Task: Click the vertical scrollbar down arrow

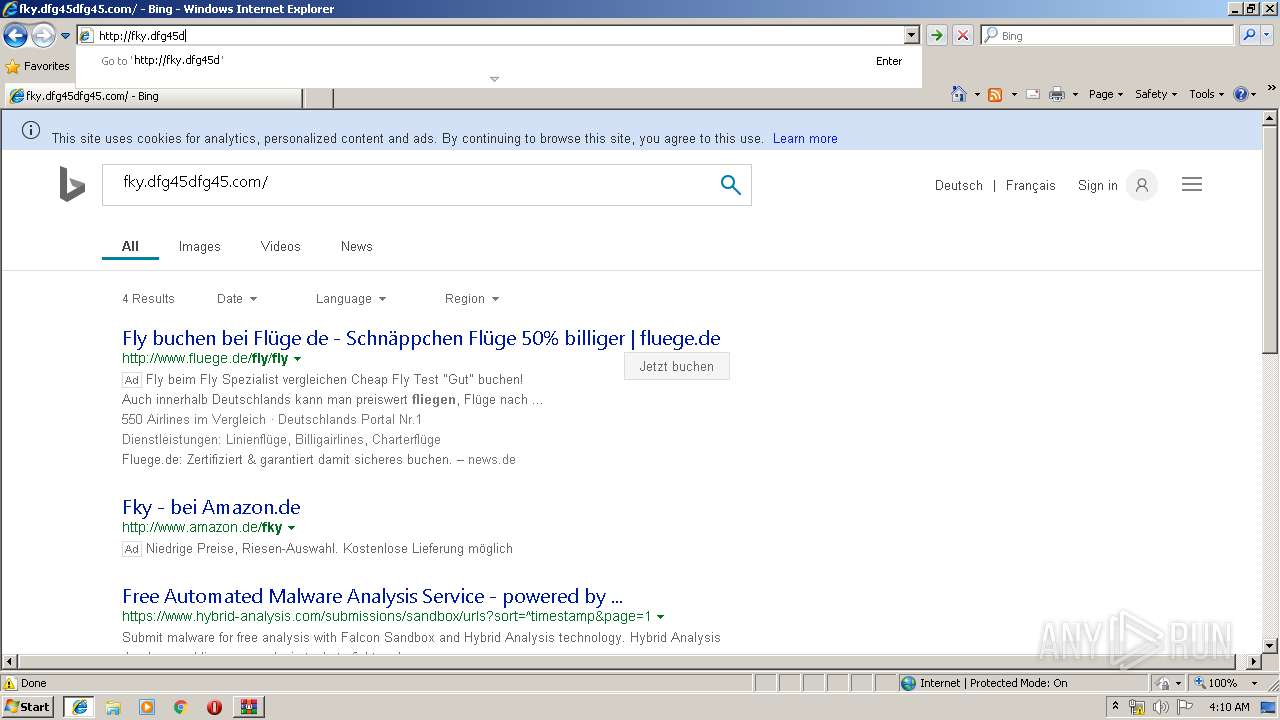Action: 1270,646
